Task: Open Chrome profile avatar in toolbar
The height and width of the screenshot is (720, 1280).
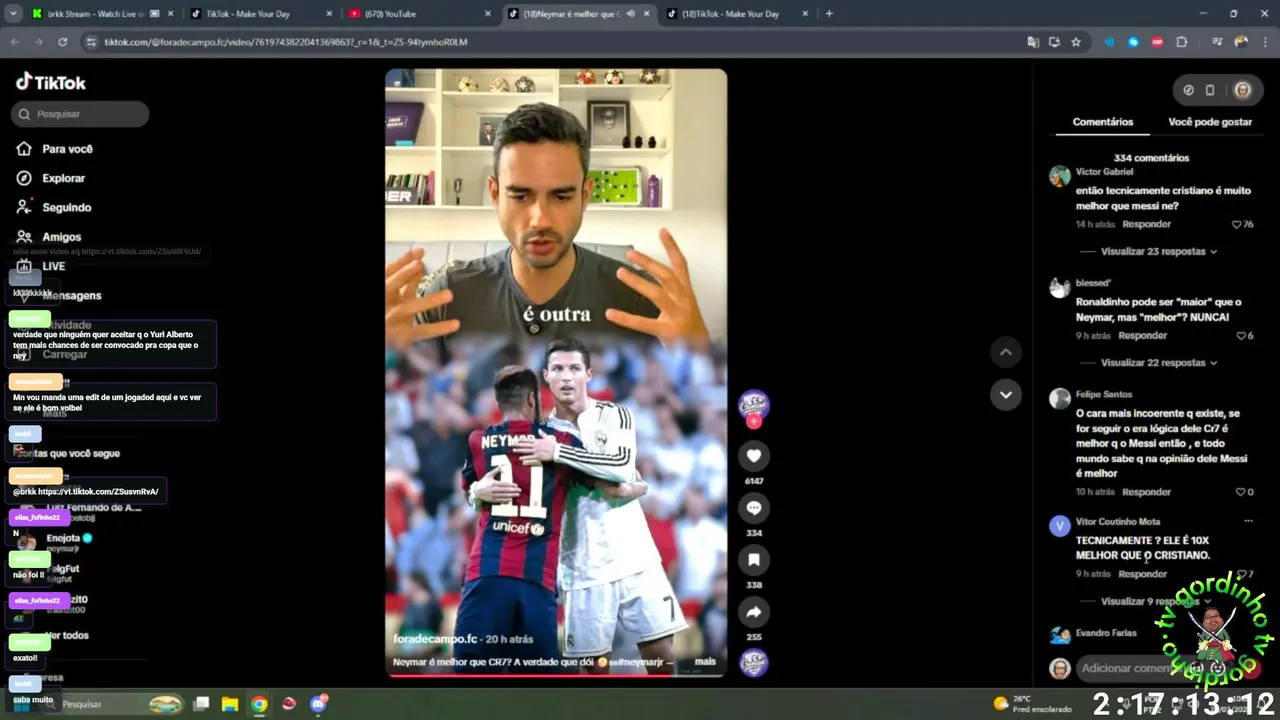Action: click(x=1241, y=42)
